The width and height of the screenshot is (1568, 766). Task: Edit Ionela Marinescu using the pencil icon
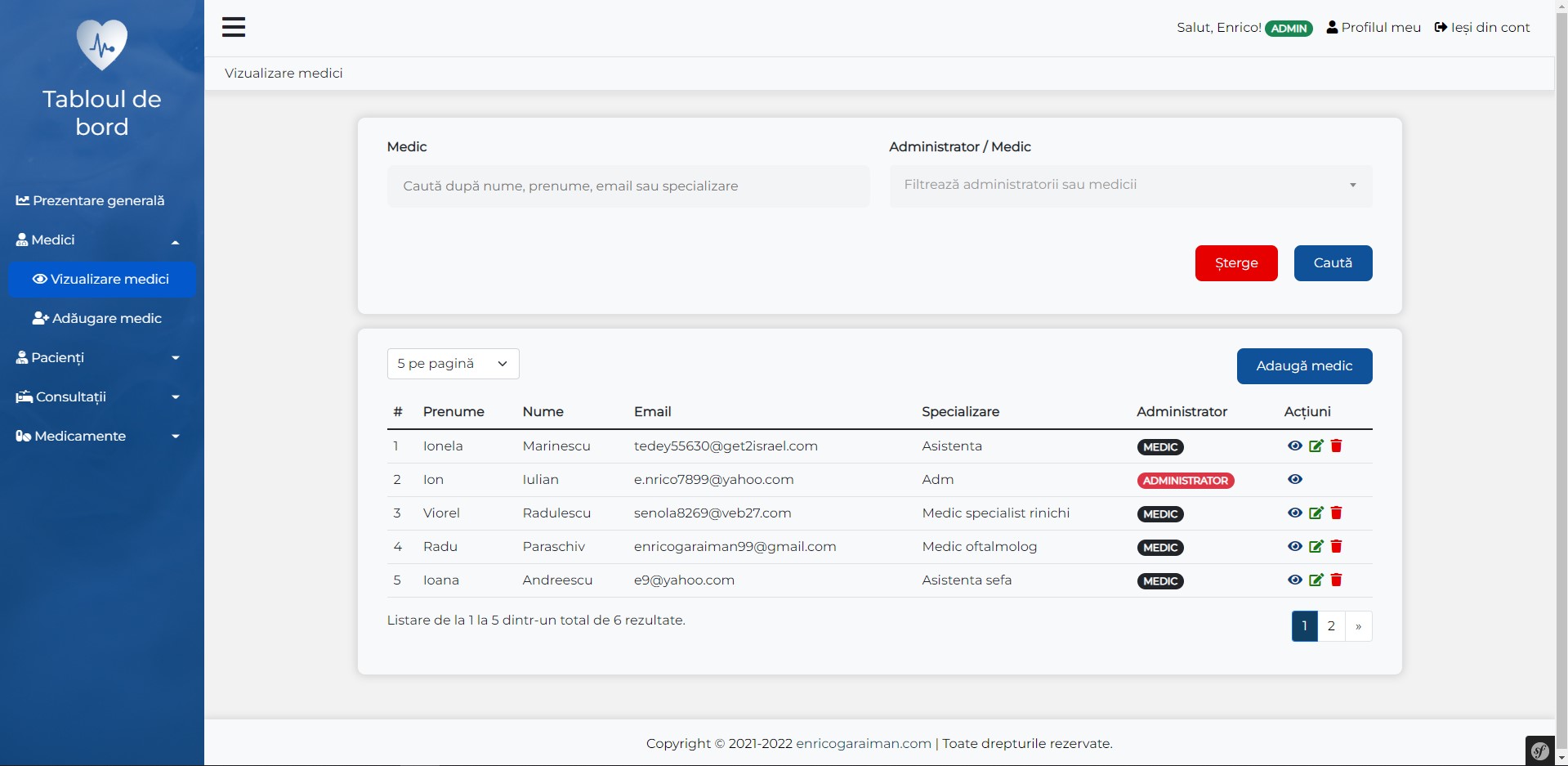point(1316,446)
